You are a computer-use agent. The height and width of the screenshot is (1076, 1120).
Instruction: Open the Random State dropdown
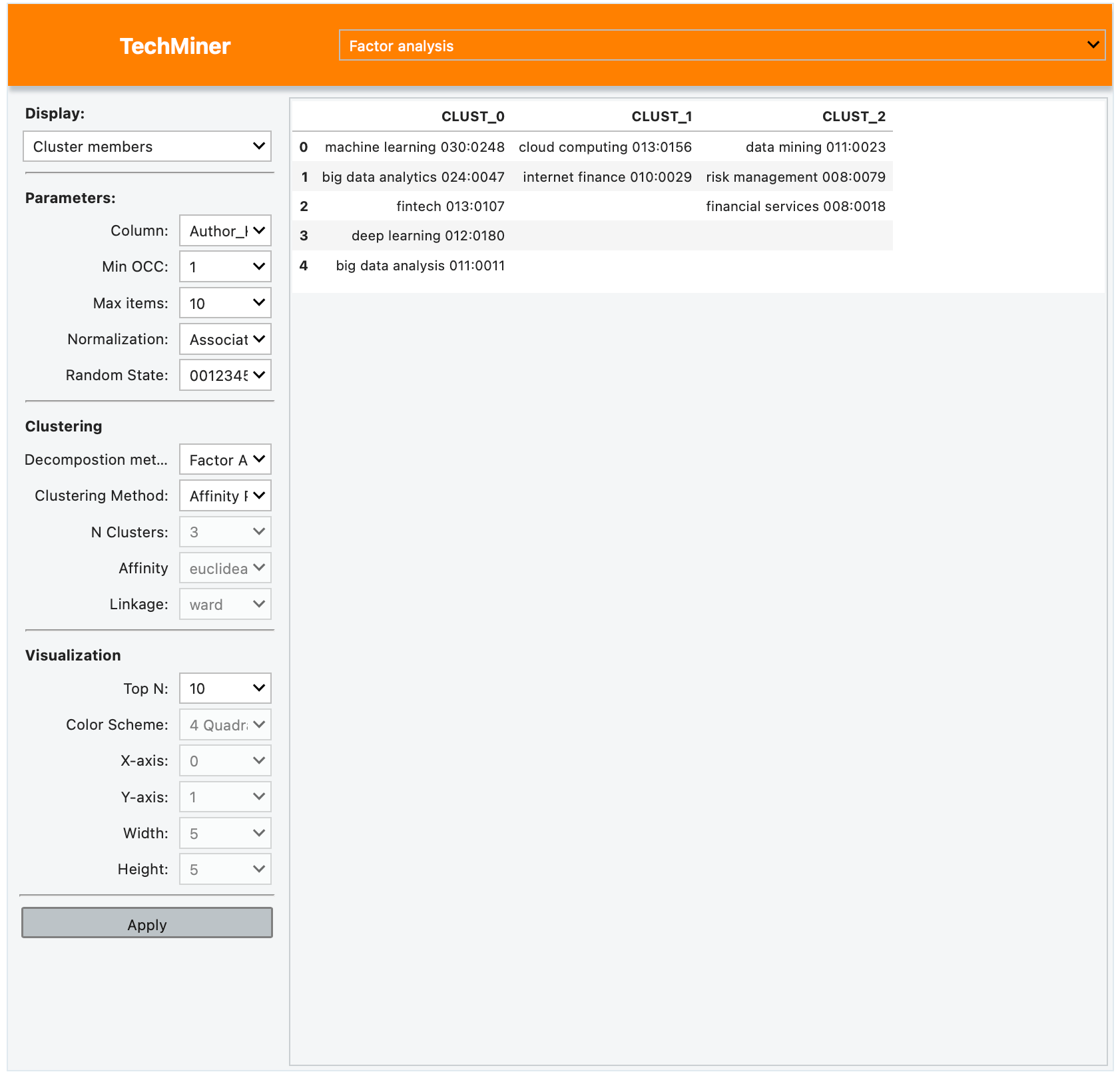[x=225, y=375]
